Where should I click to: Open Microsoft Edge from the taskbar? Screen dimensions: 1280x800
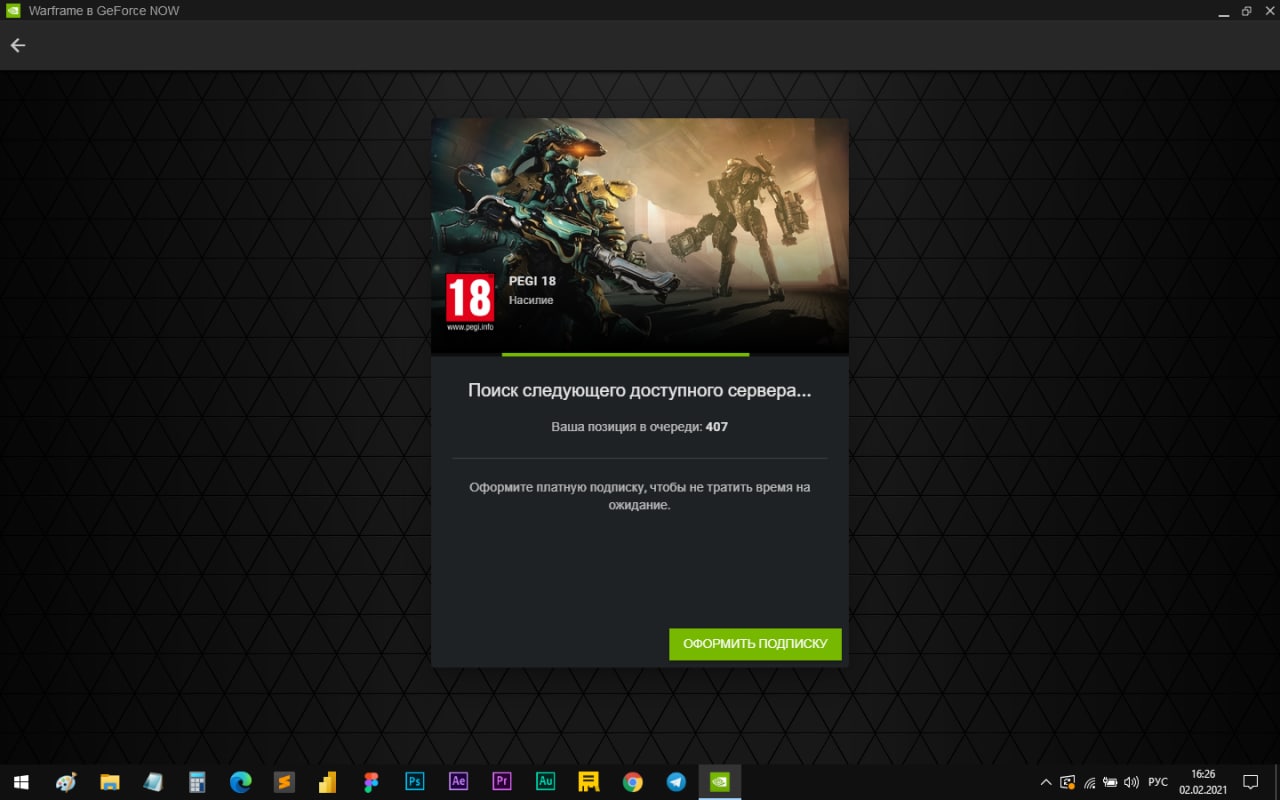[x=240, y=782]
